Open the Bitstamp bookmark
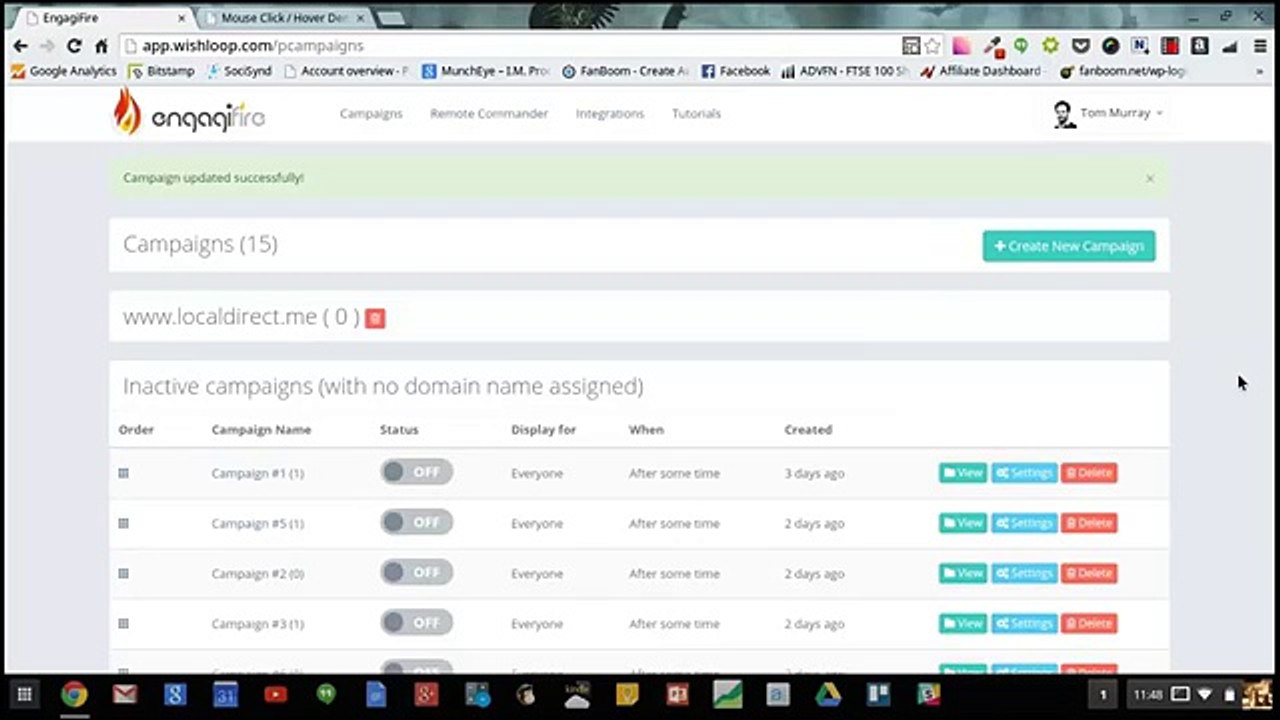1280x720 pixels. coord(162,72)
